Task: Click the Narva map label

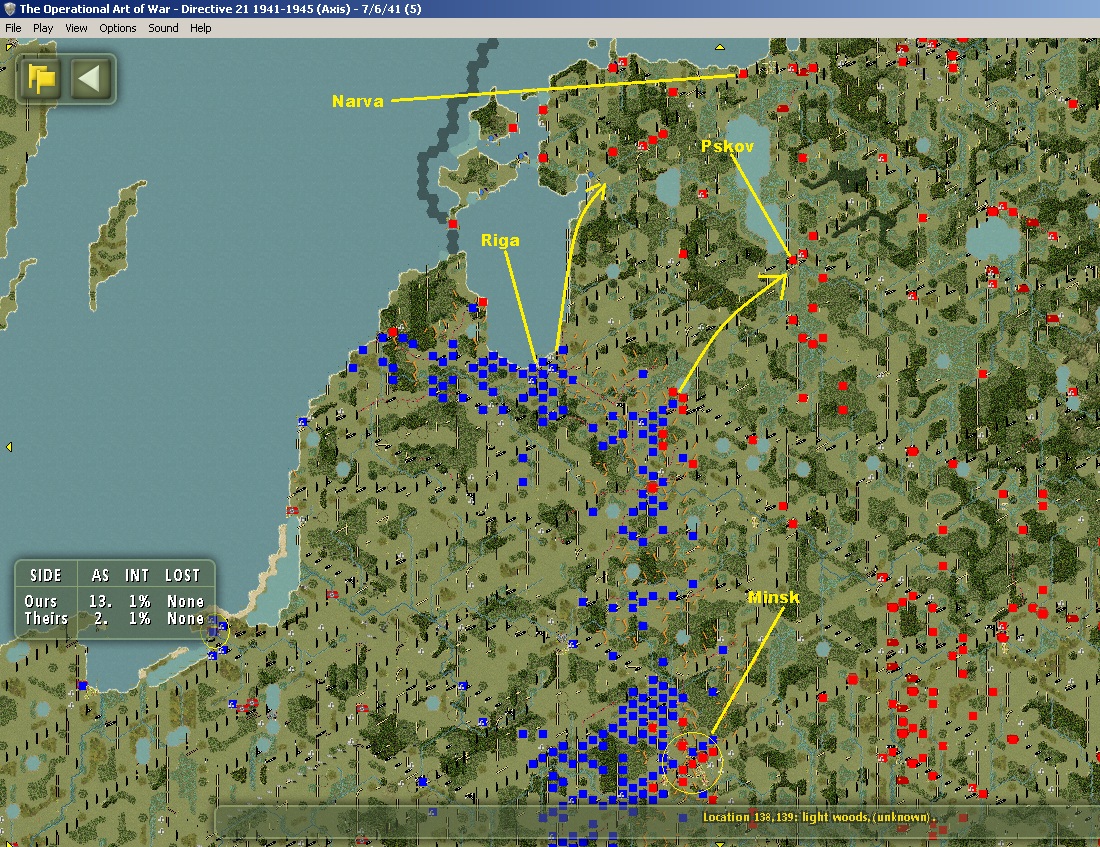Action: pos(358,101)
